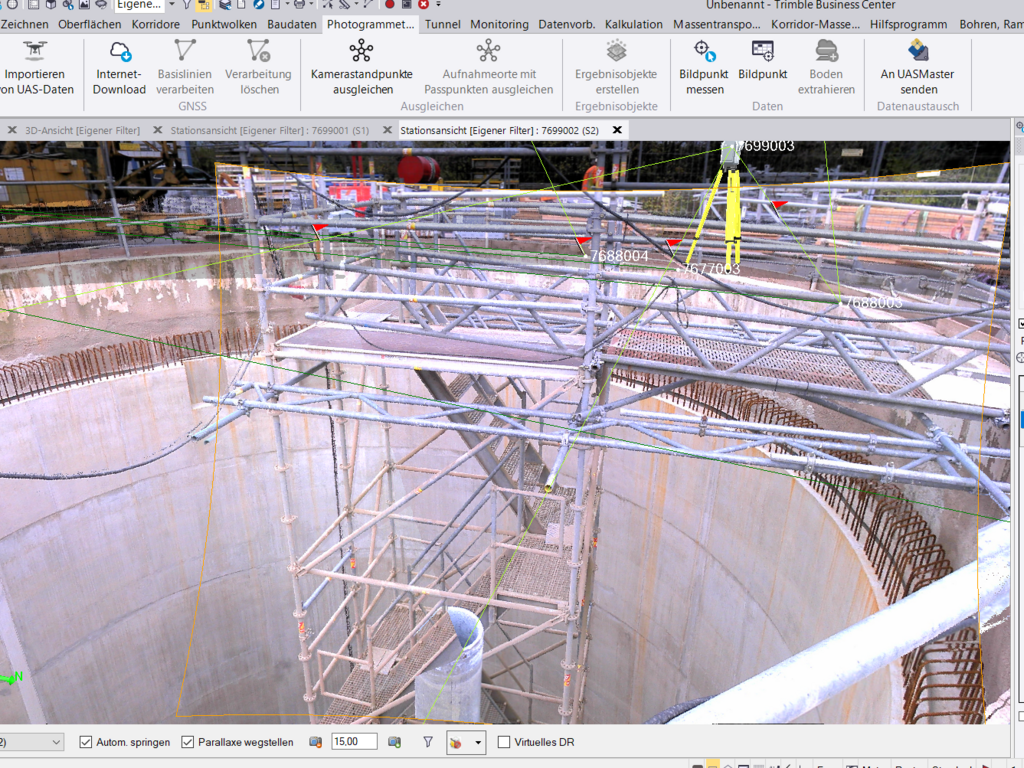
Task: Switch to Stationsansicht 7699001 (S1) tab
Action: pos(270,131)
